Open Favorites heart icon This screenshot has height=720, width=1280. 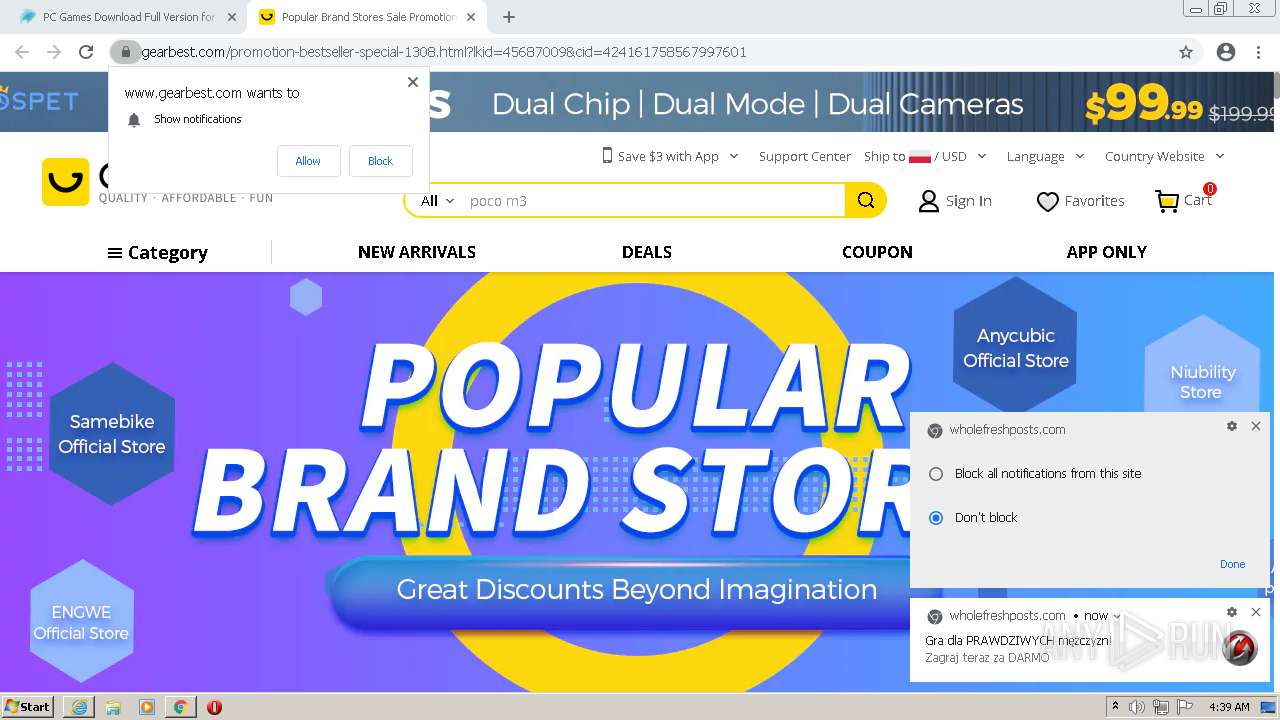point(1047,201)
